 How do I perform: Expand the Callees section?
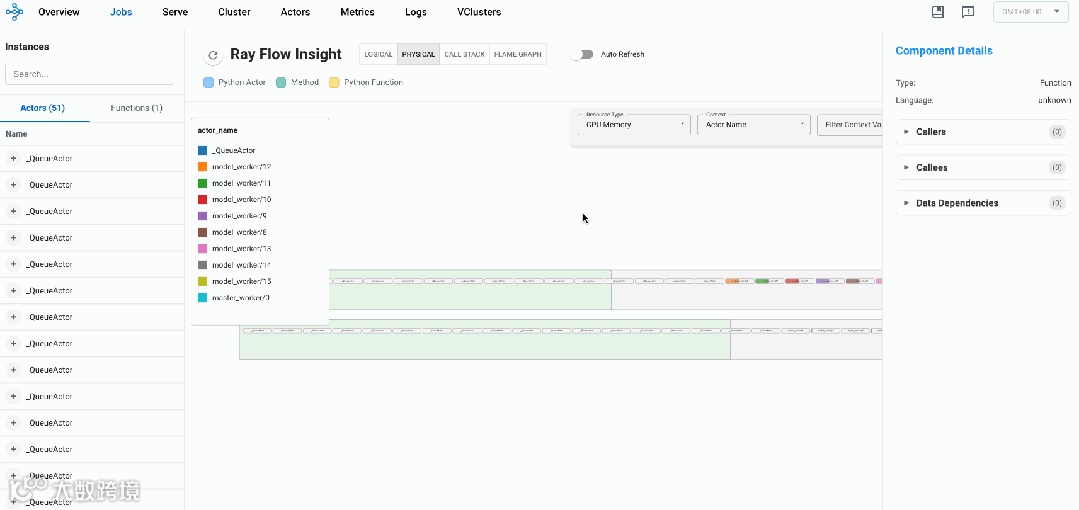click(x=983, y=167)
